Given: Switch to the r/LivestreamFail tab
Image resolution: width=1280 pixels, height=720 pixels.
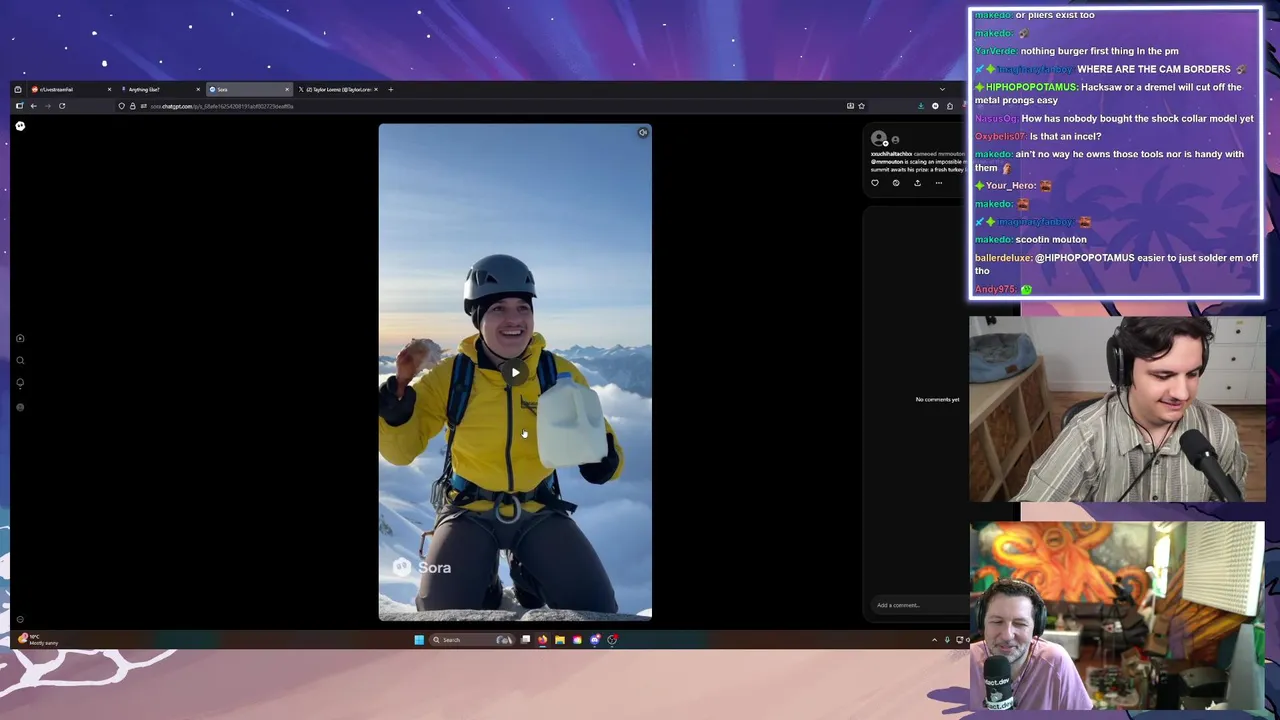Looking at the screenshot, I should click(x=70, y=89).
